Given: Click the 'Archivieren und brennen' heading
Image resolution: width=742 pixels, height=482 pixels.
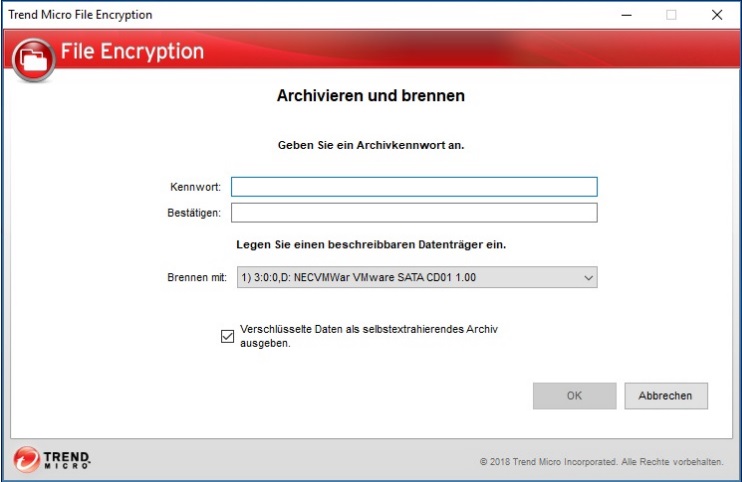Looking at the screenshot, I should 370,97.
